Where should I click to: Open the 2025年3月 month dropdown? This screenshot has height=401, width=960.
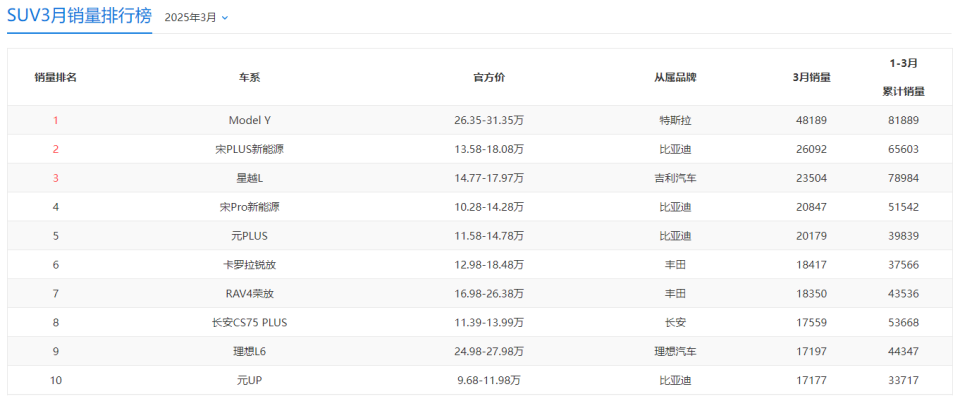[196, 17]
